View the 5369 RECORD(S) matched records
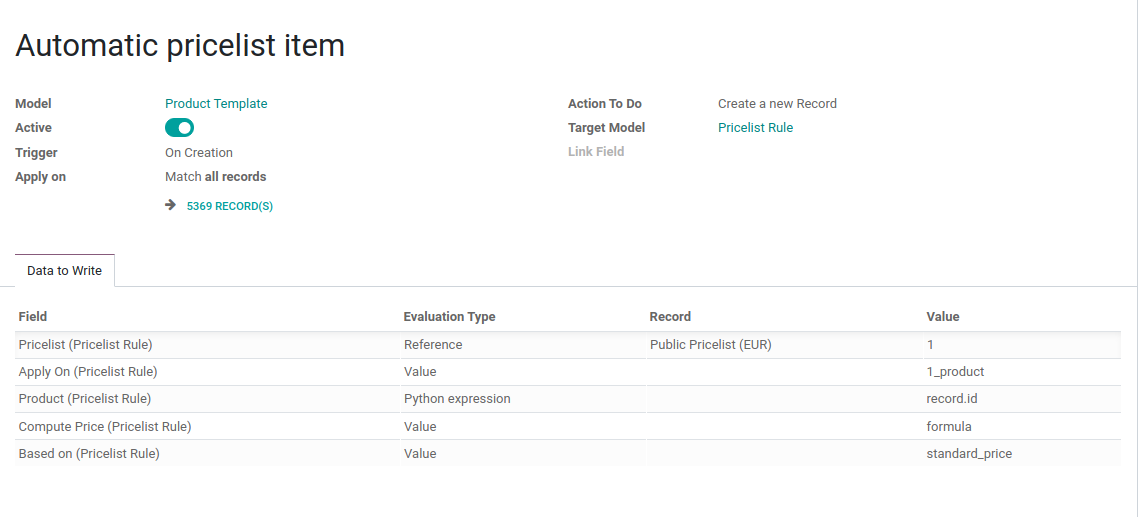Viewport: 1138px width, 517px height. (x=230, y=206)
